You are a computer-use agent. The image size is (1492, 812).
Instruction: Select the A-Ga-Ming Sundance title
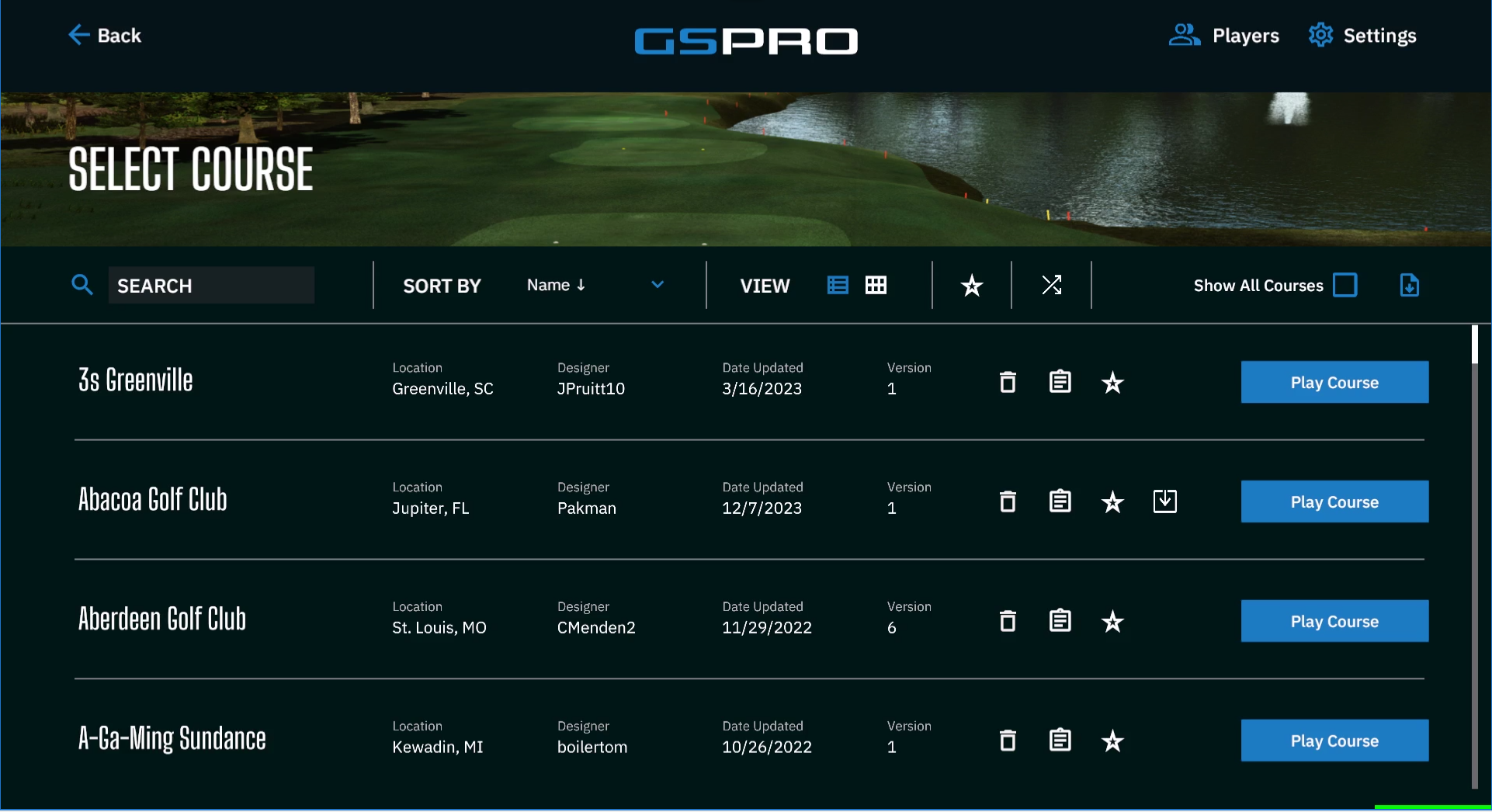(172, 739)
